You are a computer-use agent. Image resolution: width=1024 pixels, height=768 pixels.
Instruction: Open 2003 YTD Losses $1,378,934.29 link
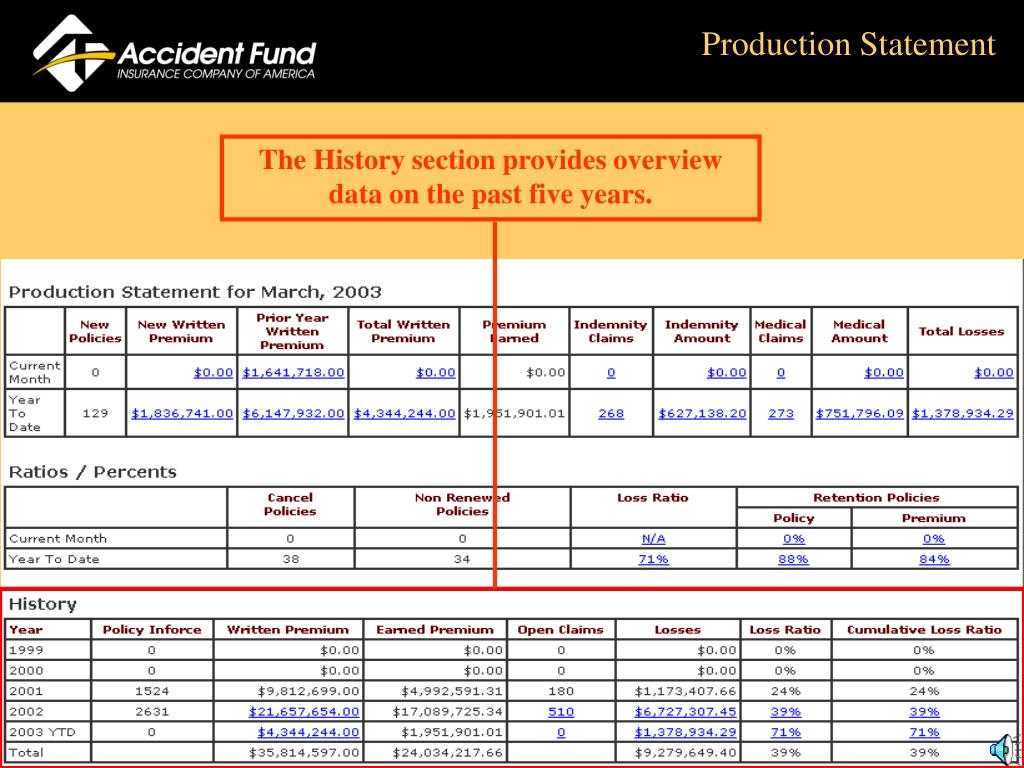pyautogui.click(x=685, y=732)
